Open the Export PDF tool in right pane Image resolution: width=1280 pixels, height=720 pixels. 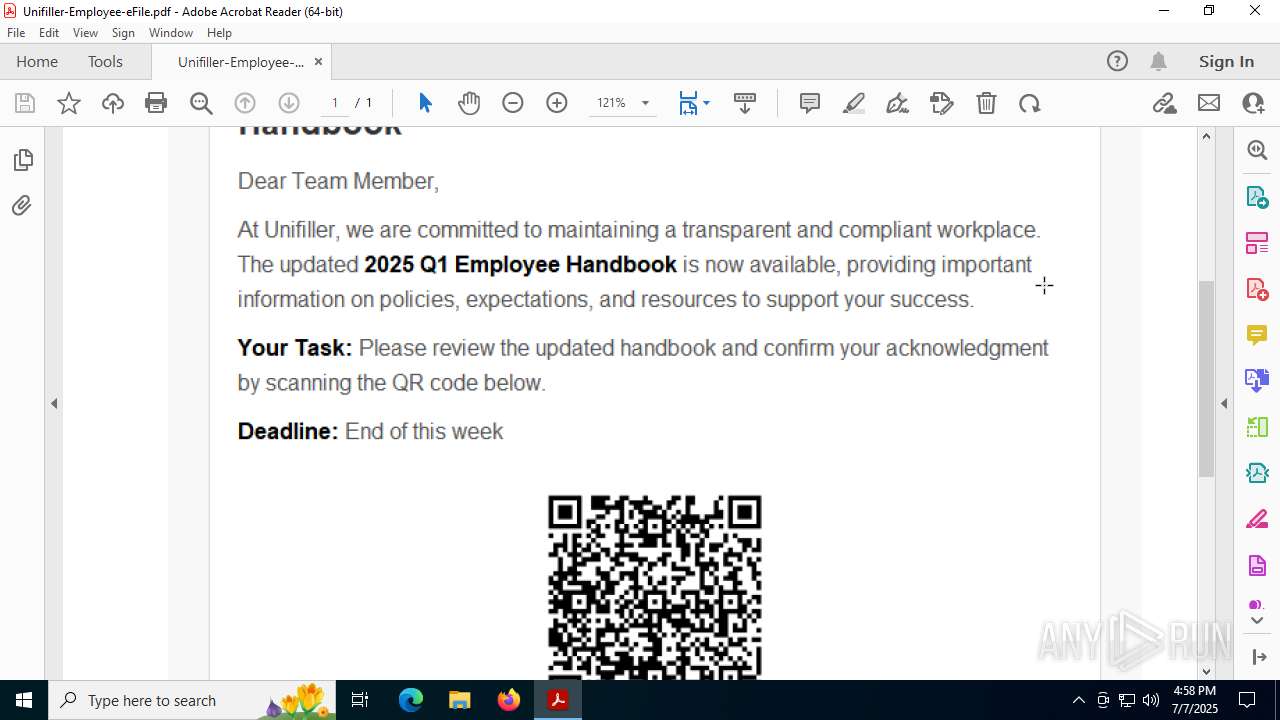tap(1257, 196)
